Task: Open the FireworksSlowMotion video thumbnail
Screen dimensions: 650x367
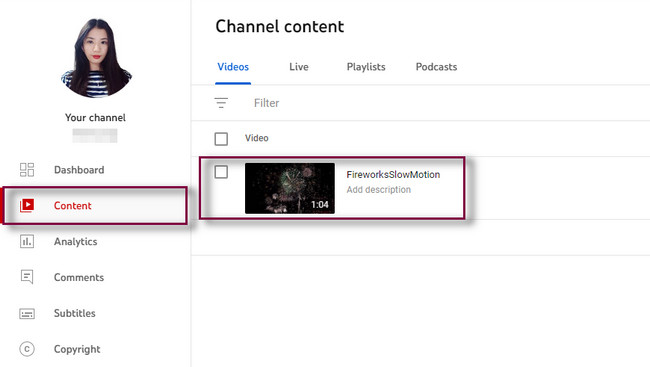Action: click(290, 188)
